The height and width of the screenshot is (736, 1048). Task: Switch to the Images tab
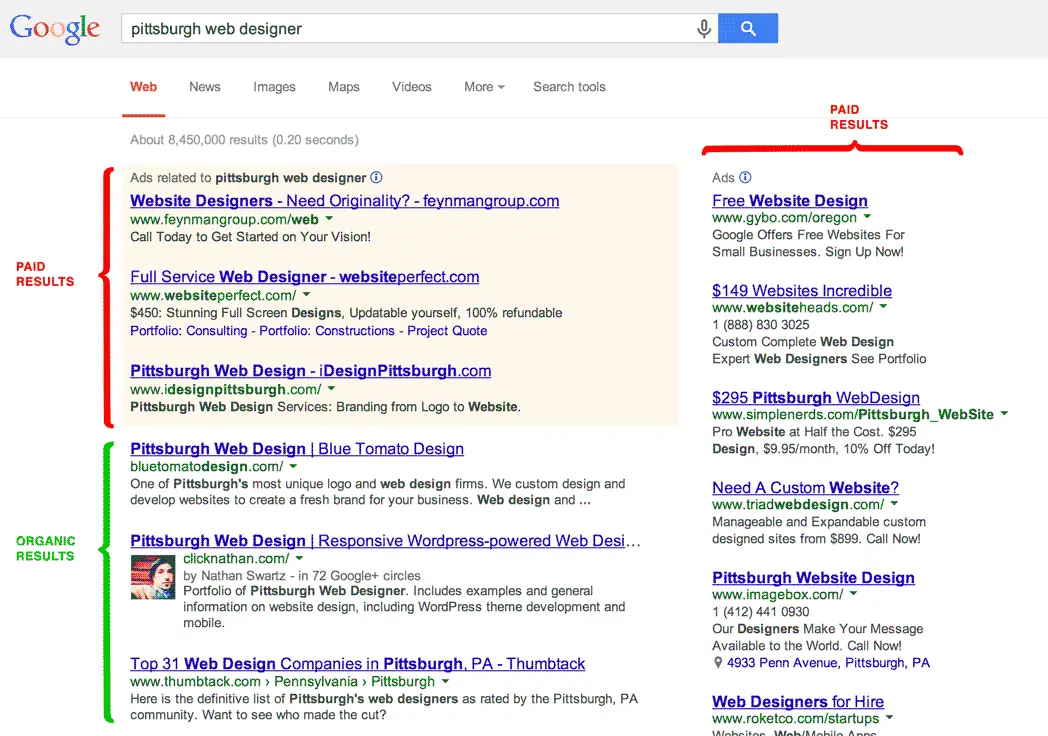point(274,87)
